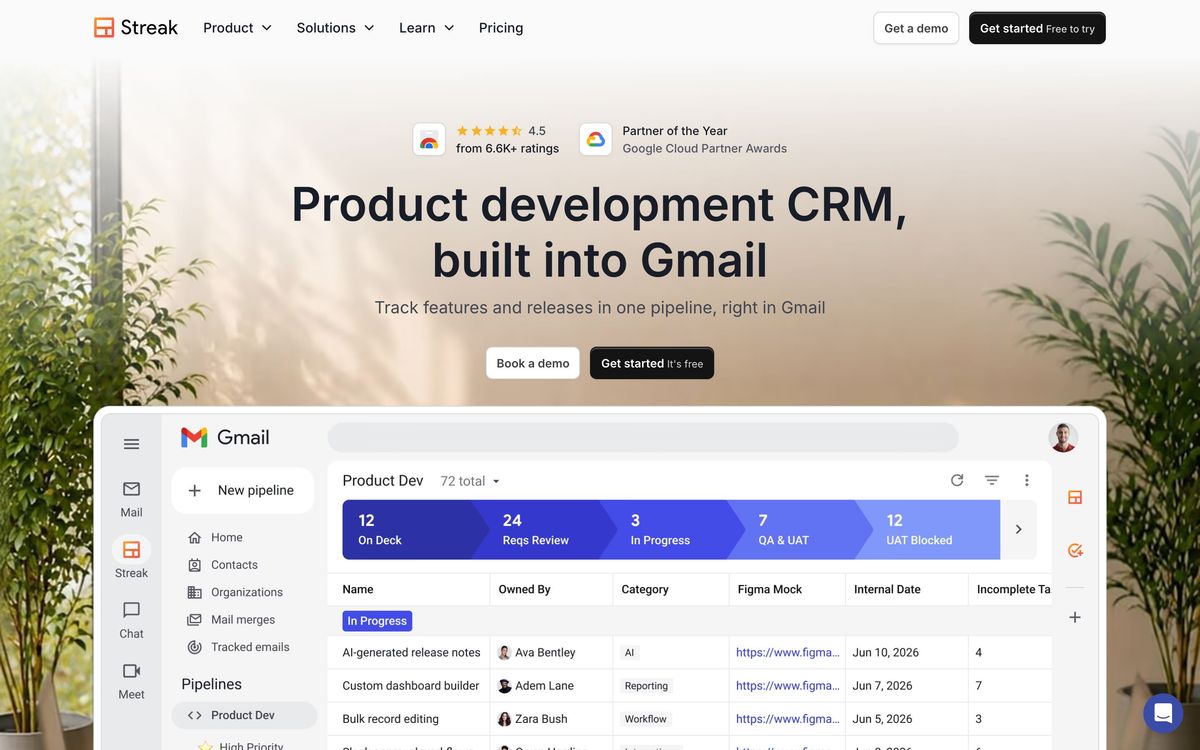1200x750 pixels.
Task: Click the Workflow category tag
Action: tap(646, 718)
